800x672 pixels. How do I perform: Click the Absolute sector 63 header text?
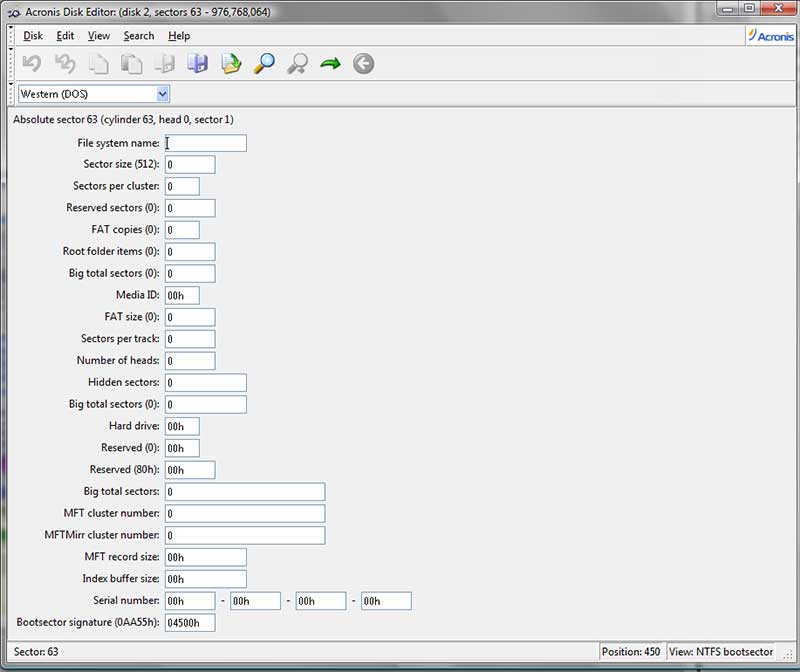click(123, 119)
